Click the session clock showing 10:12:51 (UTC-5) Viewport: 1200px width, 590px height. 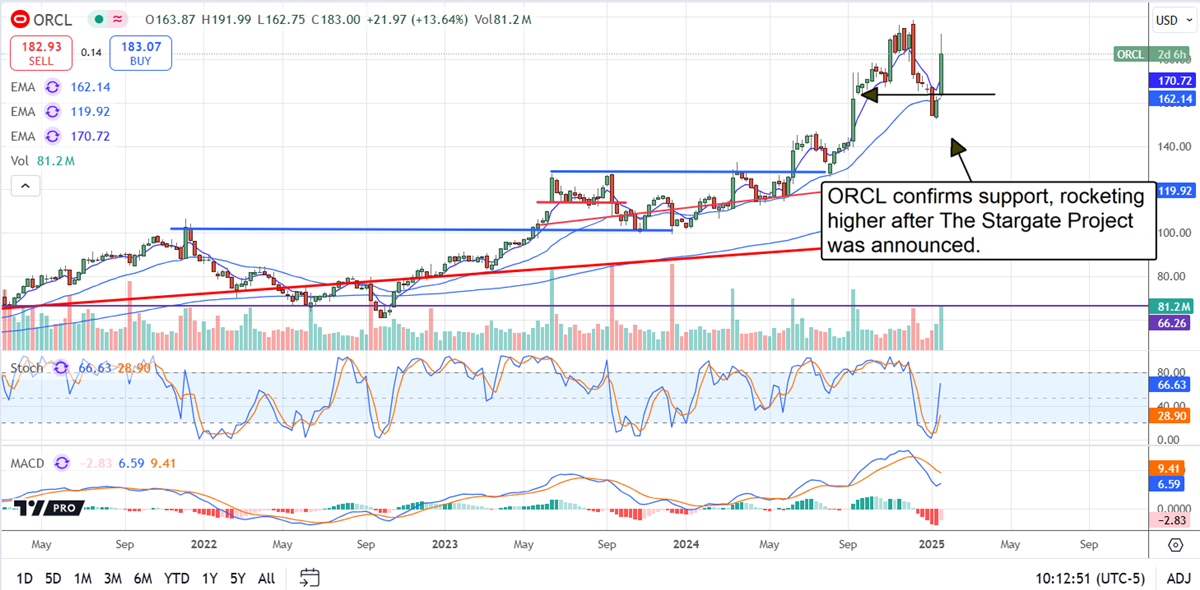point(1090,578)
